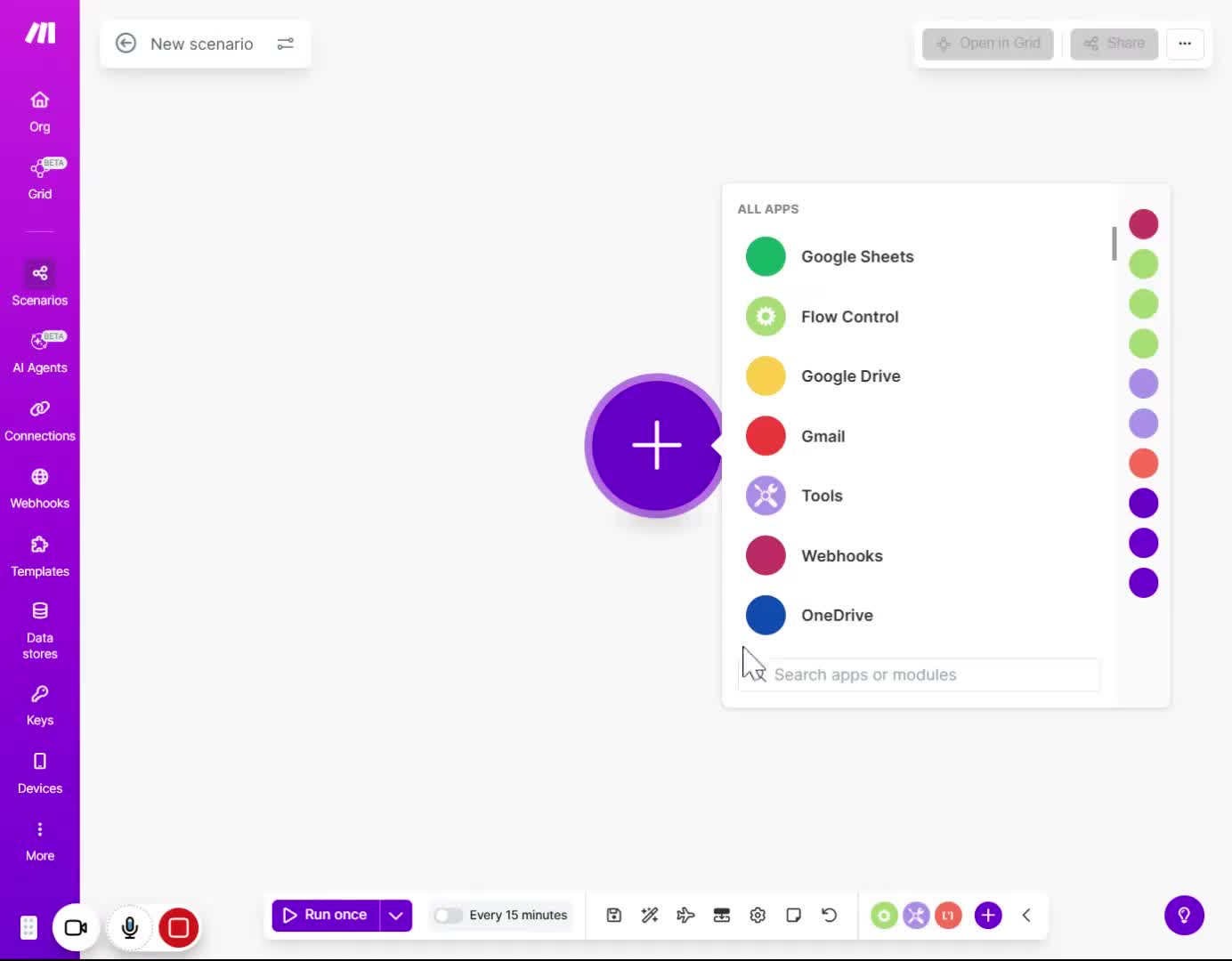Open the Grid beta view from sidebar
Image resolution: width=1232 pixels, height=961 pixels.
pos(40,179)
